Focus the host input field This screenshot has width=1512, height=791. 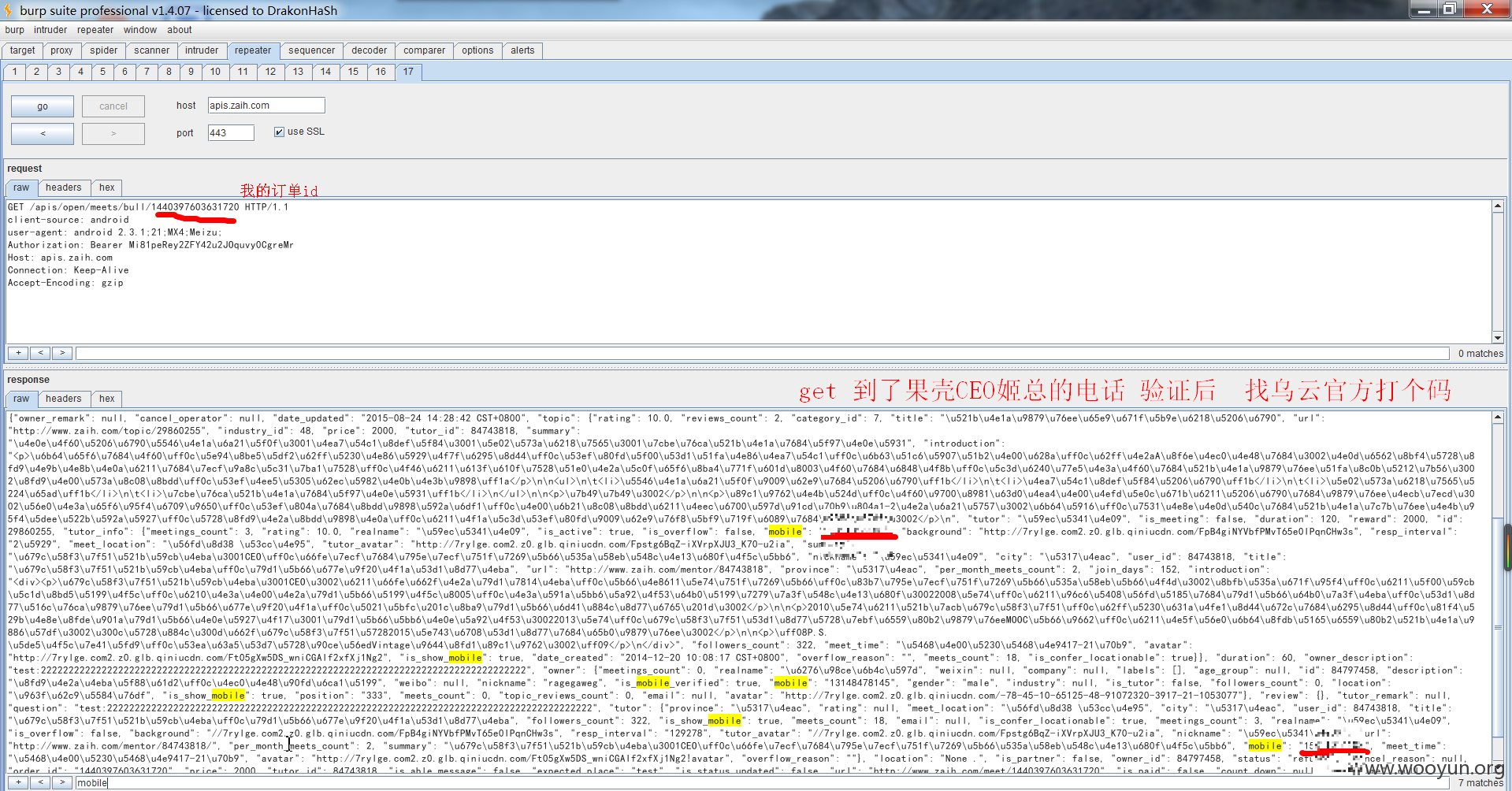266,106
